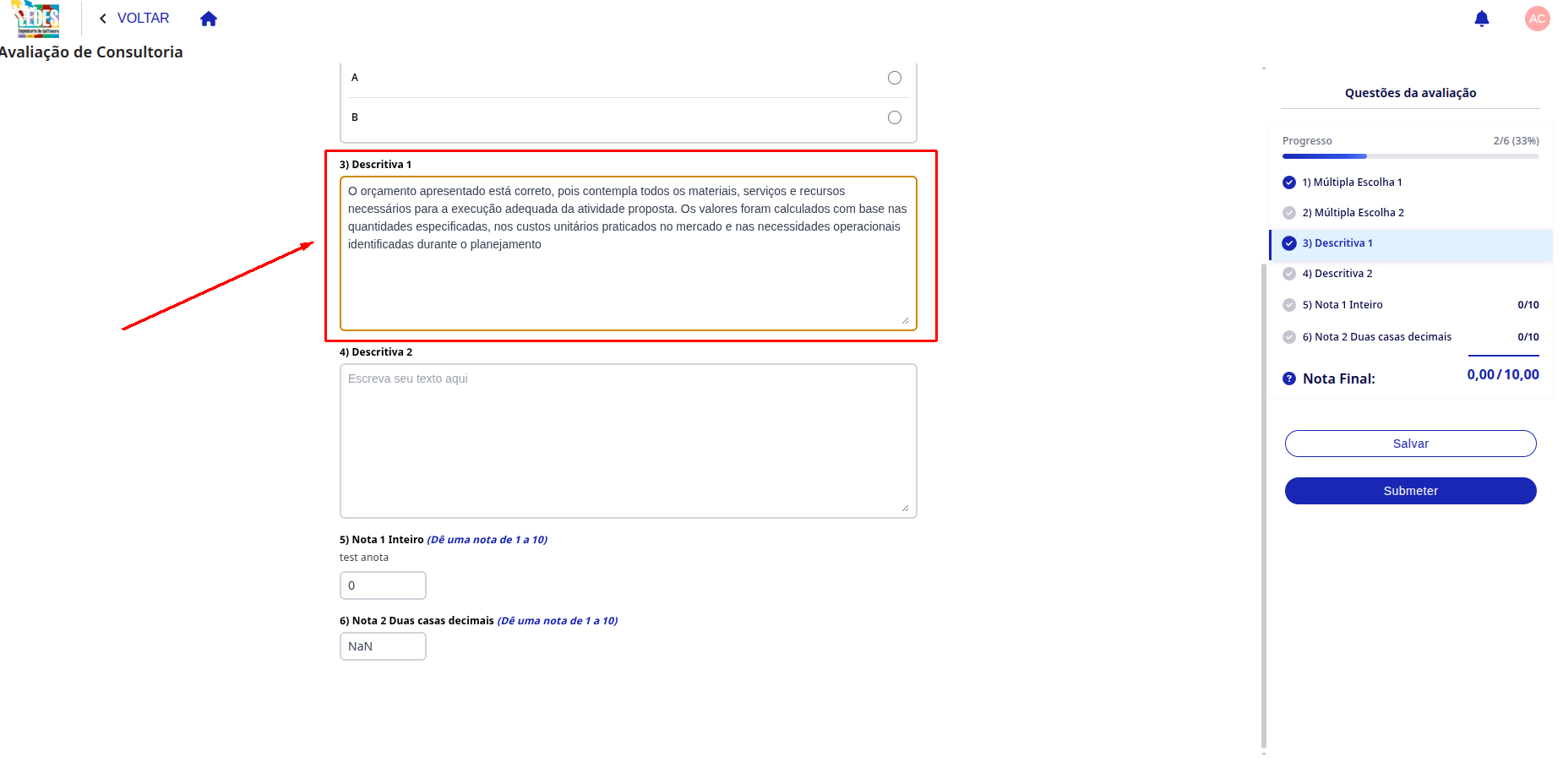Open the notifications bell
The image size is (1563, 784).
pyautogui.click(x=1481, y=19)
